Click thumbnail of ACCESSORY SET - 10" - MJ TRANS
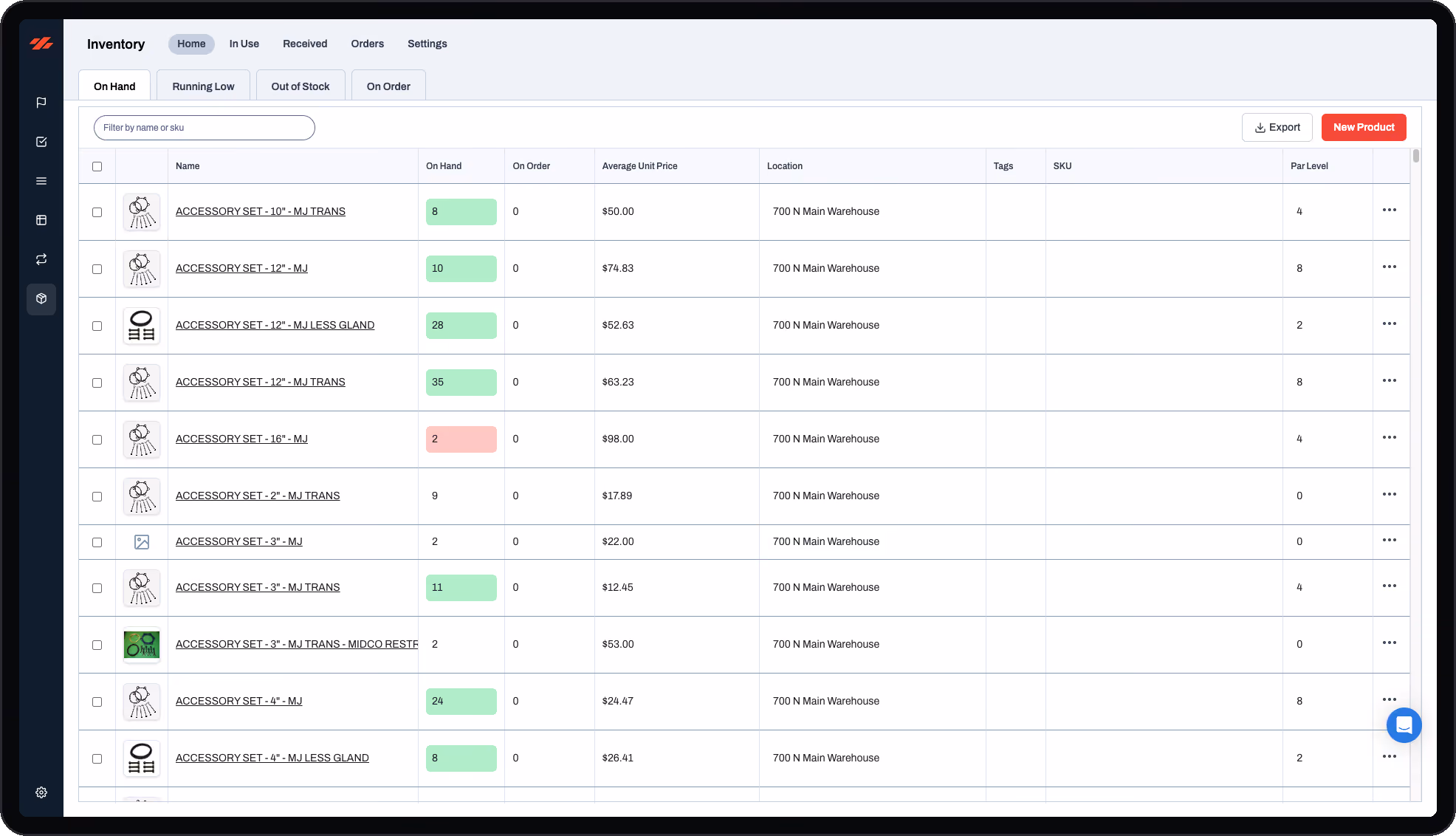1456x836 pixels. 142,212
